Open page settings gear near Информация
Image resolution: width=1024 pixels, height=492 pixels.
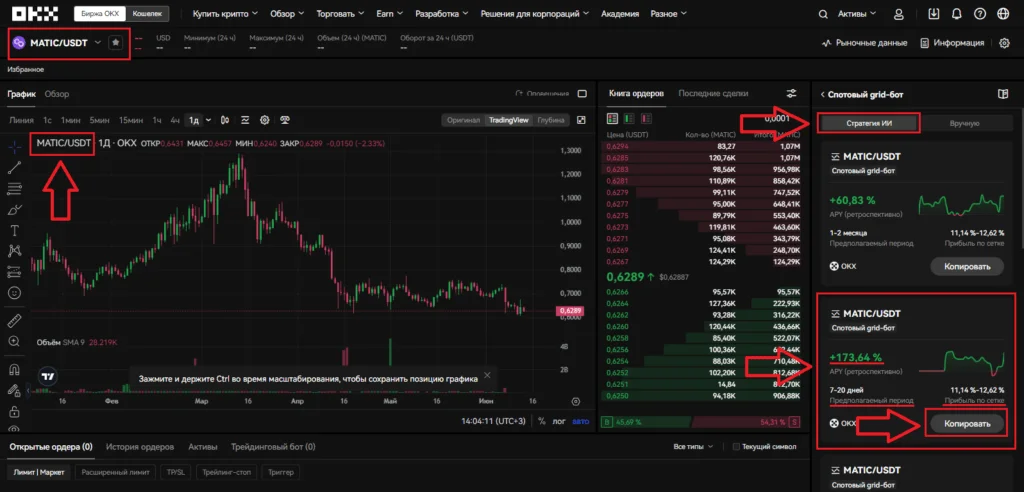click(1004, 43)
